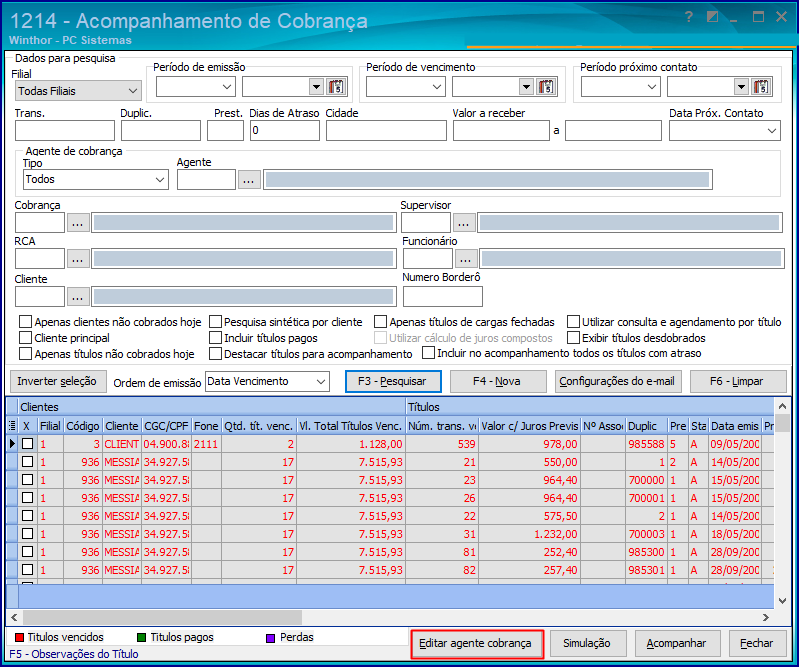Click Acompanhar button
Viewport: 799px width, 667px height.
[x=677, y=644]
